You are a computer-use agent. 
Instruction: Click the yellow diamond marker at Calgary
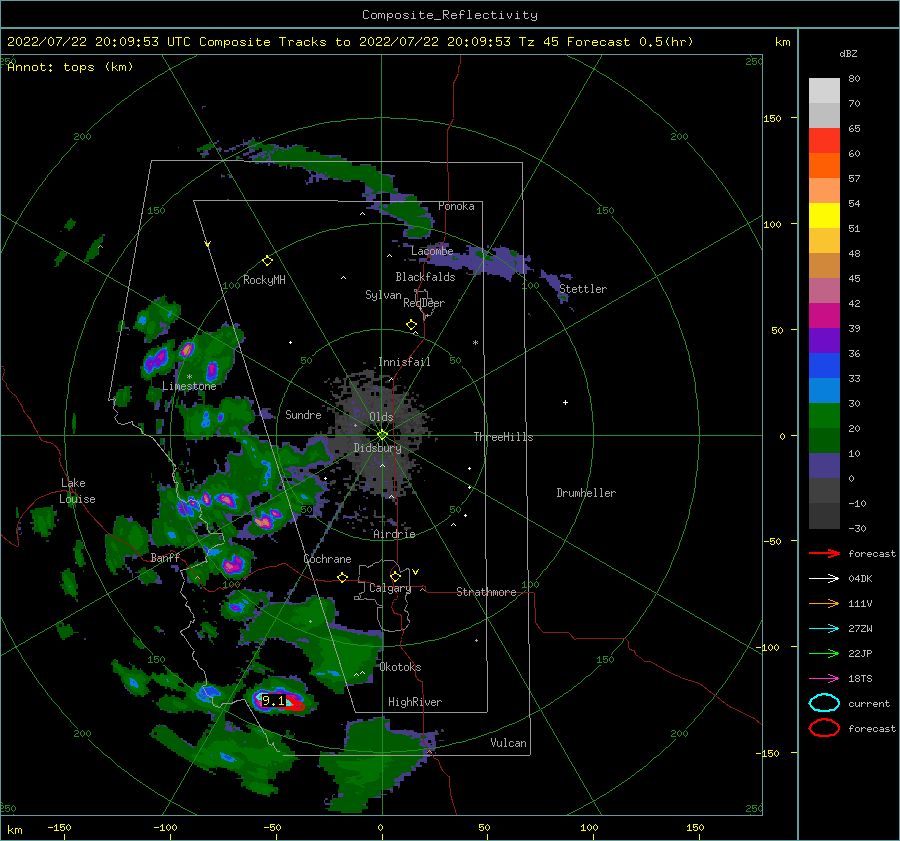tap(395, 576)
